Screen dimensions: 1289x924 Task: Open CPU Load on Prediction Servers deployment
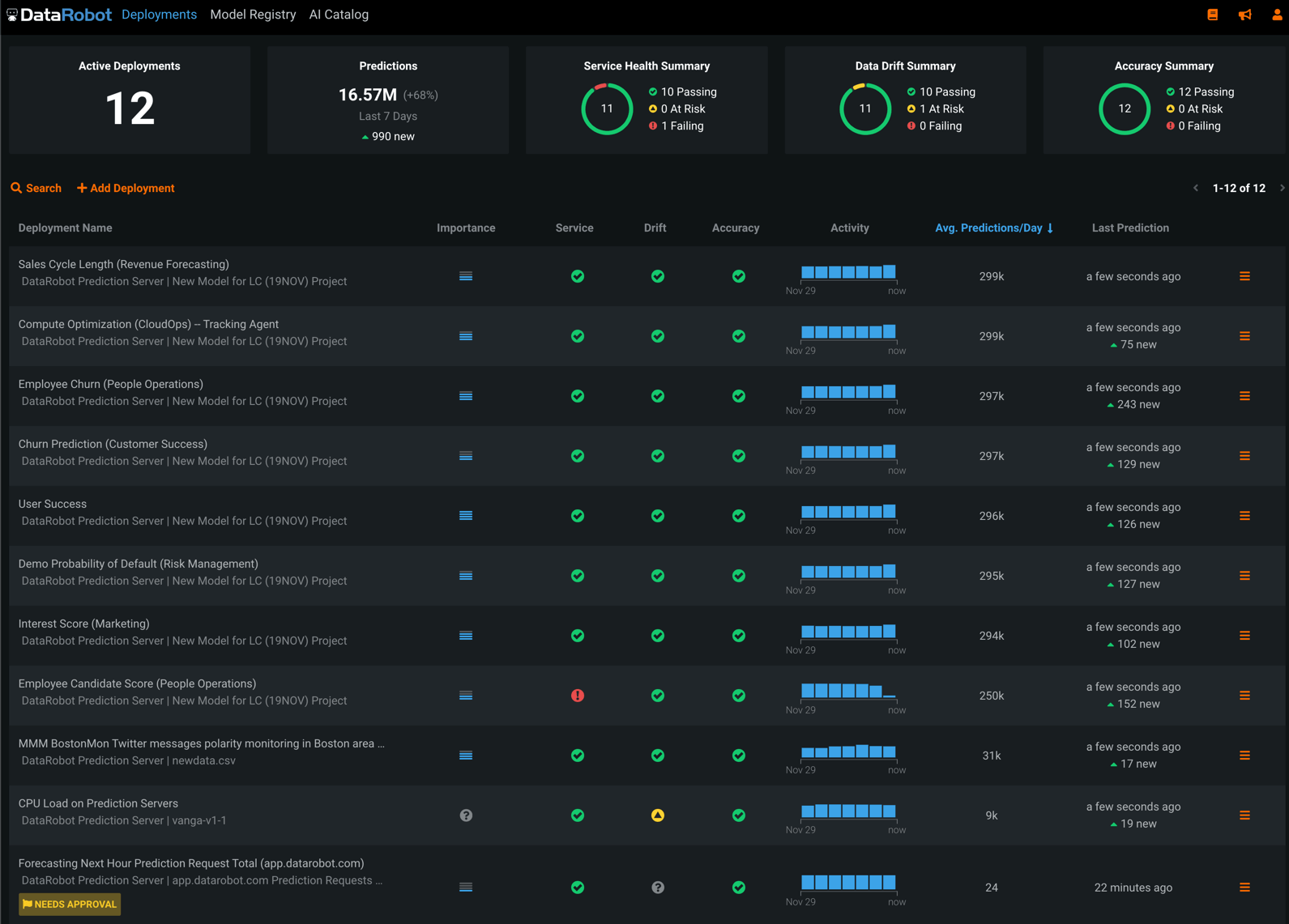coord(98,803)
